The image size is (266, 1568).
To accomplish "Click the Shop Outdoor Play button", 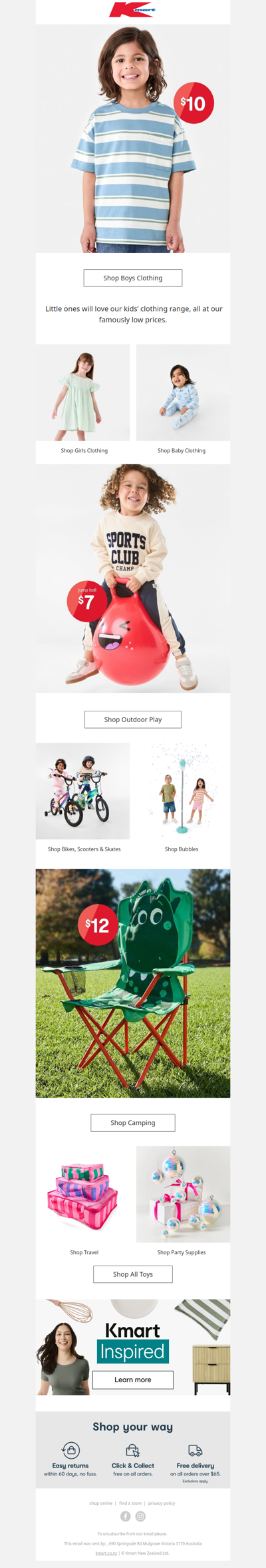I will (133, 719).
